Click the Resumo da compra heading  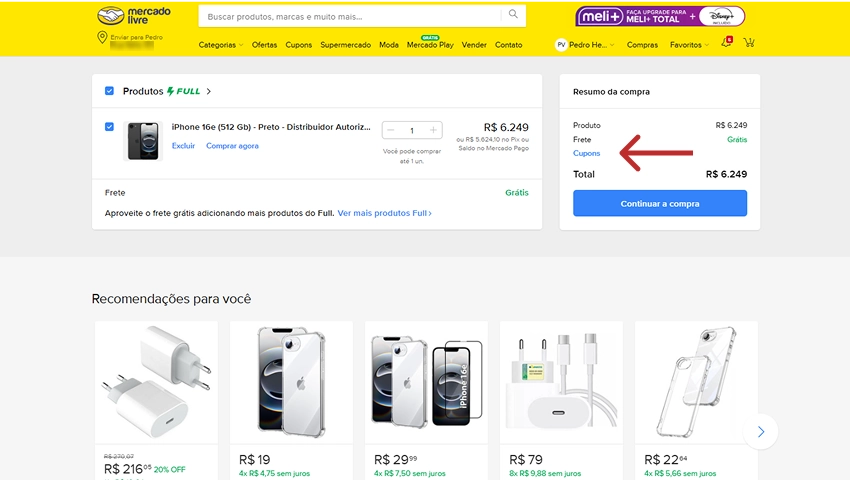tap(611, 92)
